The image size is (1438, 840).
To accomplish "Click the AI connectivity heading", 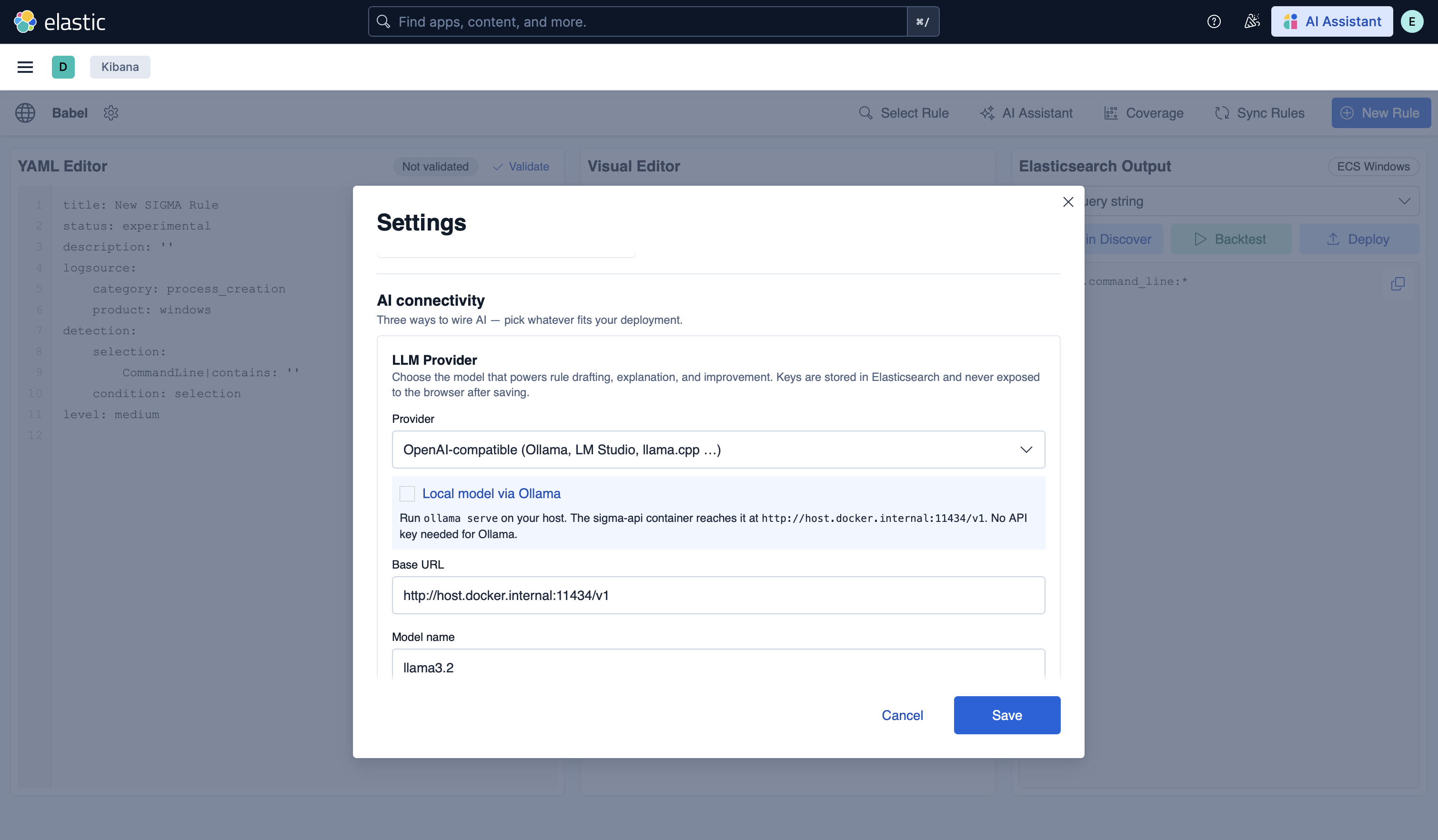I will (x=431, y=300).
